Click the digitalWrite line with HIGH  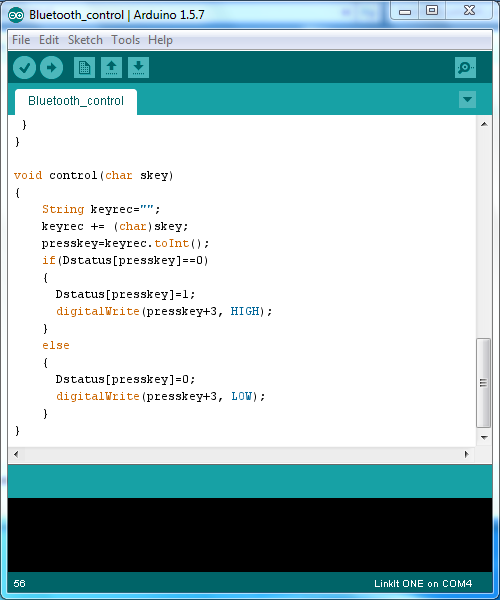pos(164,311)
